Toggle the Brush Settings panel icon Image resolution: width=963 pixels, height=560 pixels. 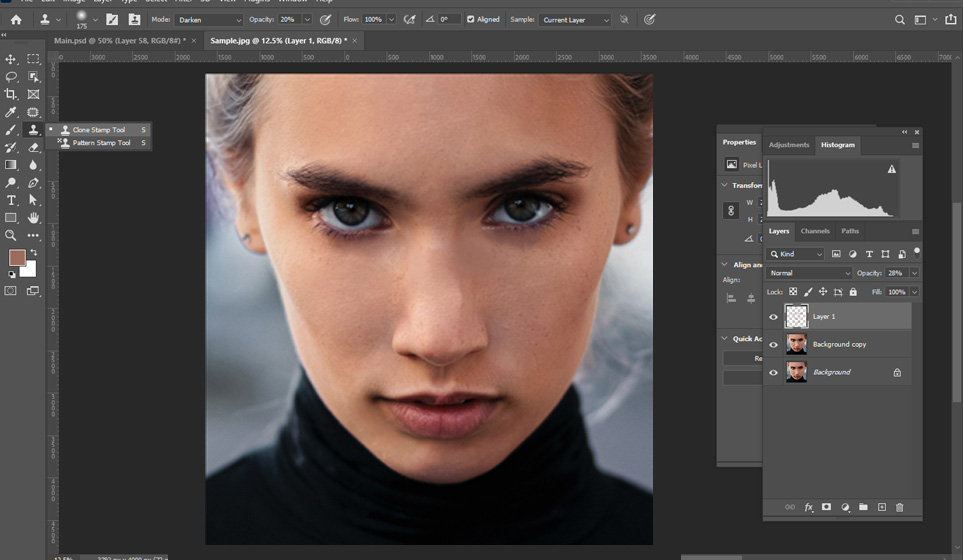[x=112, y=20]
